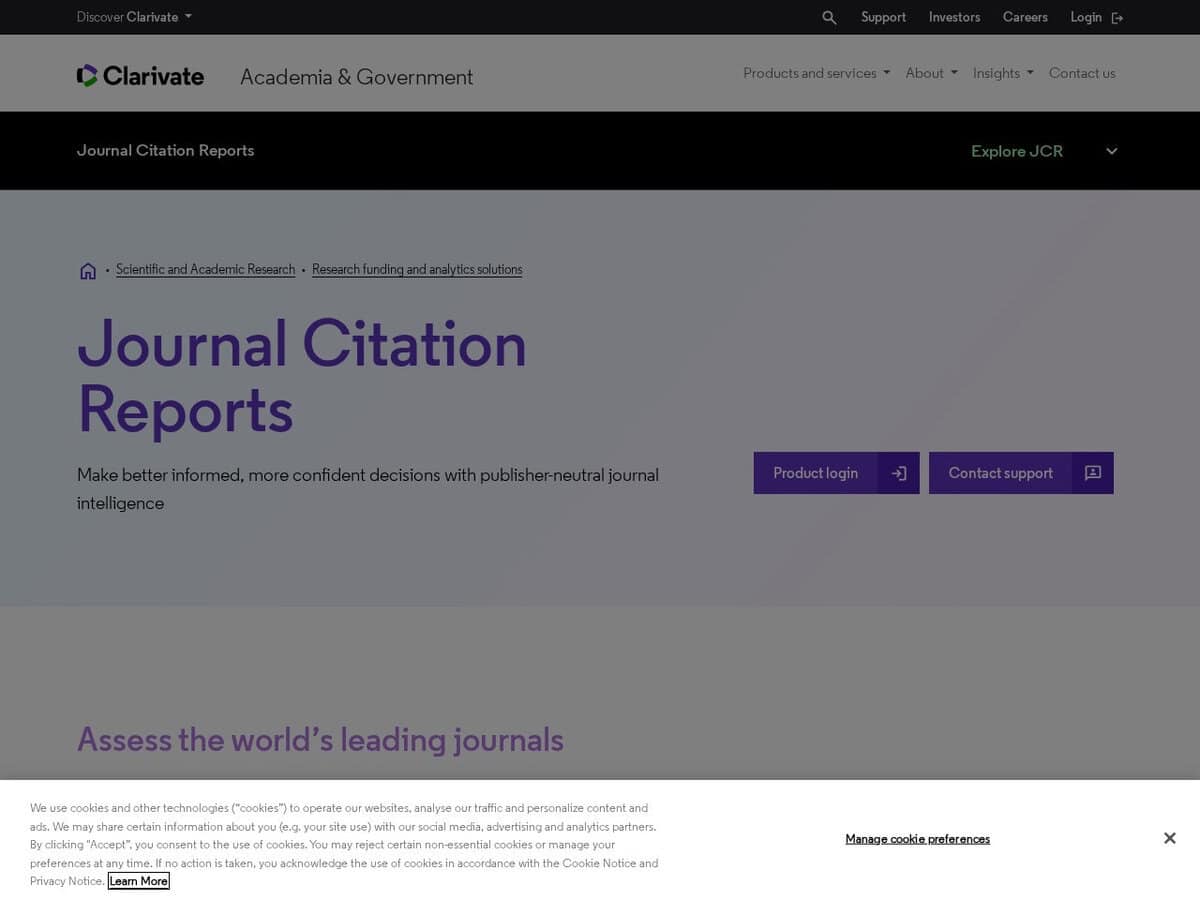Expand the Explore JCR chevron

[1111, 151]
